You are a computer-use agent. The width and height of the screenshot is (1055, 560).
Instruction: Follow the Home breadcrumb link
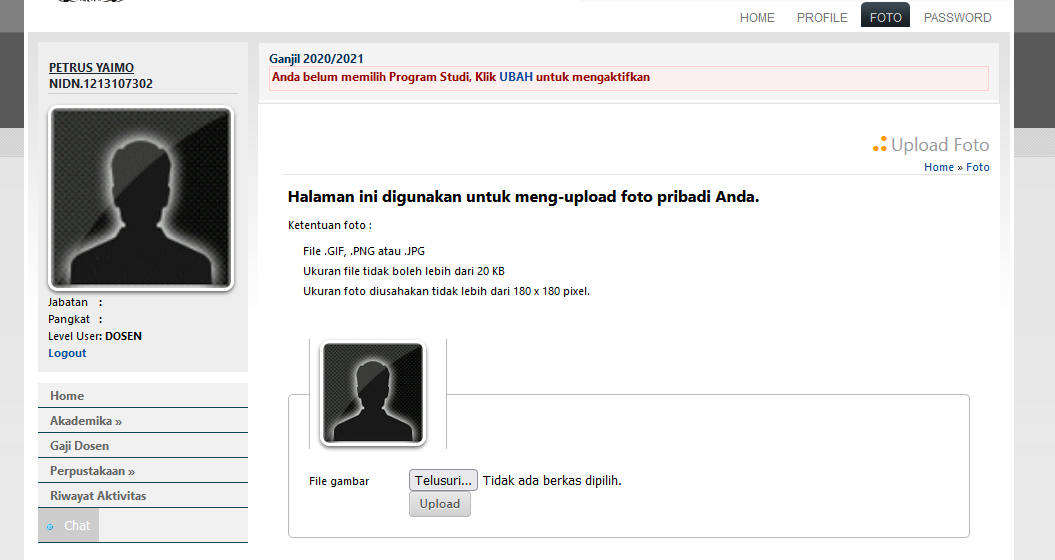(938, 167)
